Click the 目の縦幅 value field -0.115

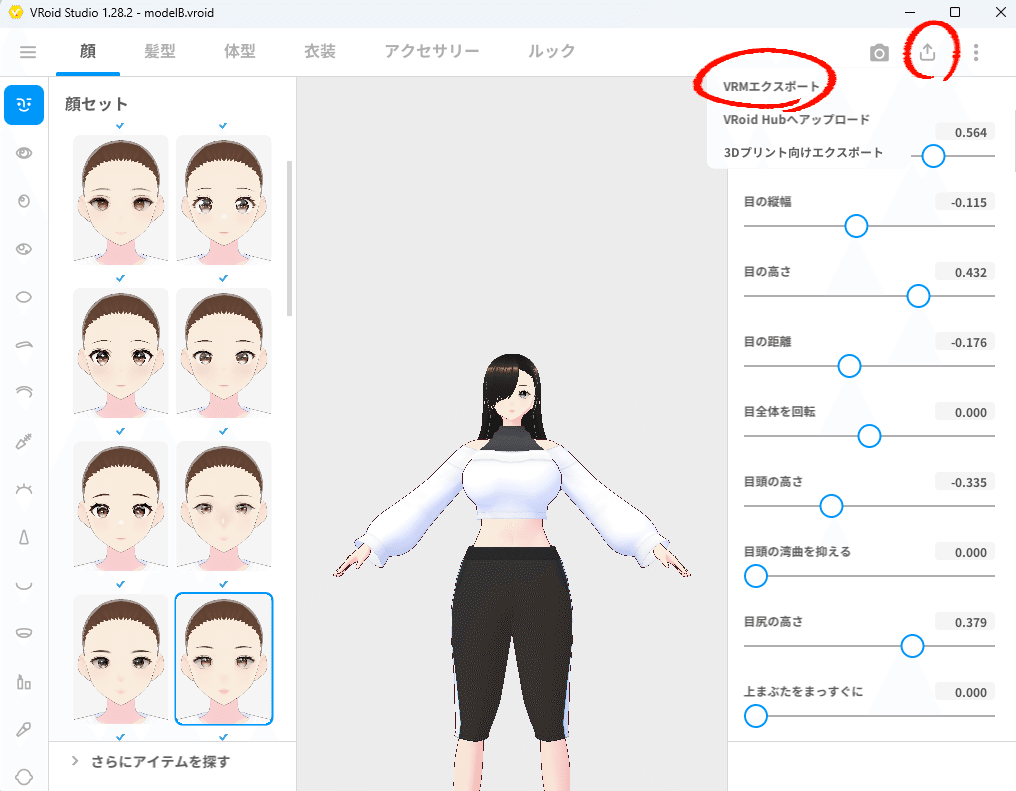[x=965, y=202]
